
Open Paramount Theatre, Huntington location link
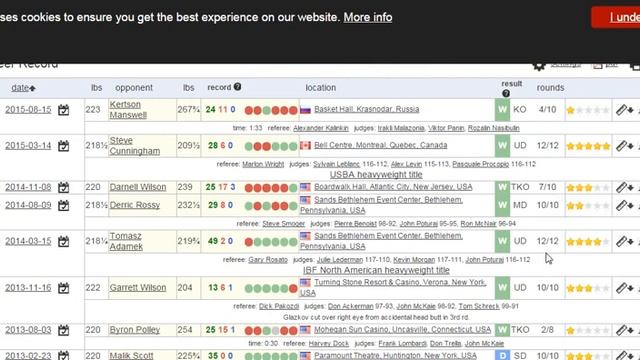click(395, 355)
